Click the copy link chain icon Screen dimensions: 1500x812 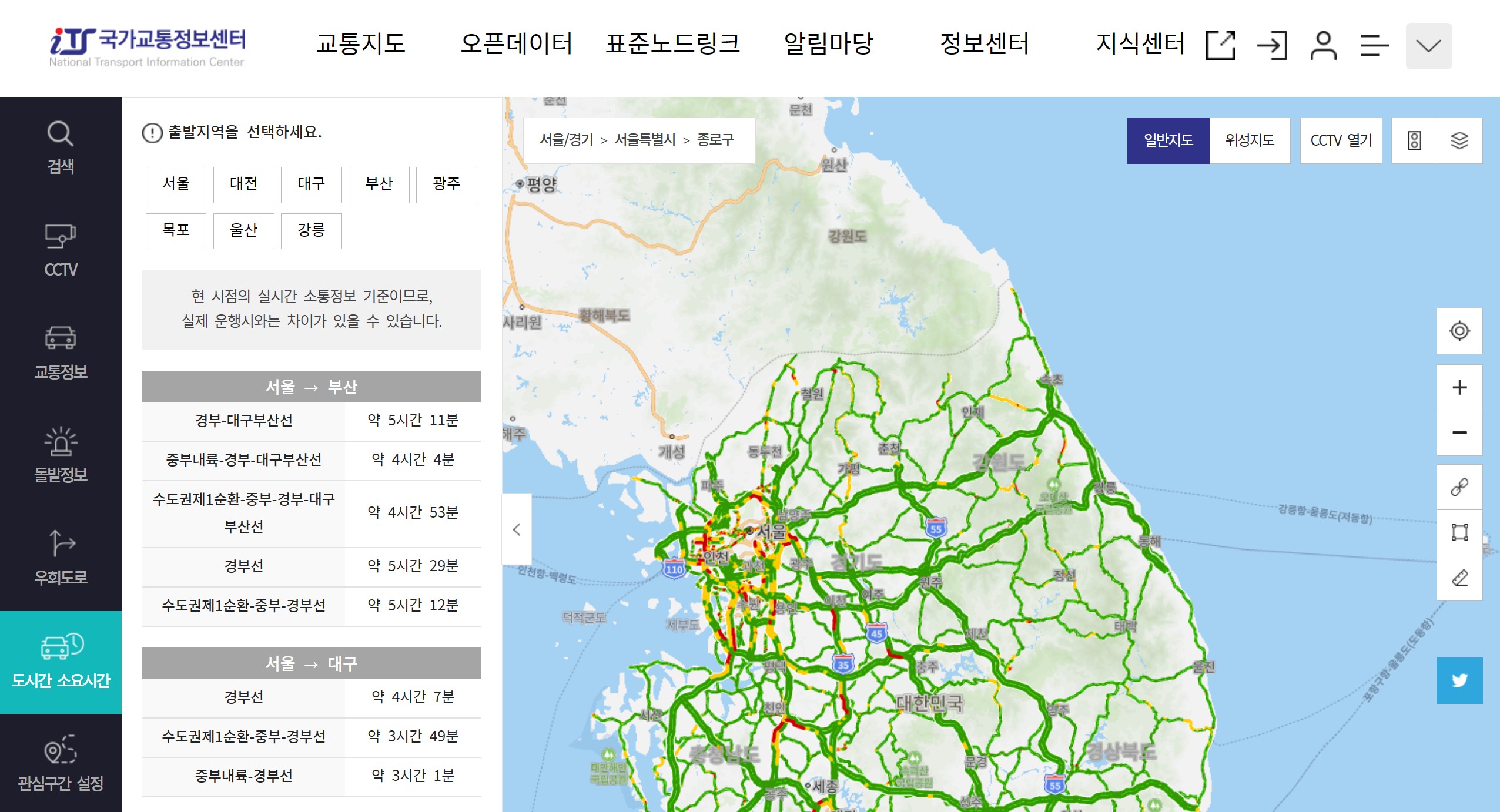(1459, 487)
